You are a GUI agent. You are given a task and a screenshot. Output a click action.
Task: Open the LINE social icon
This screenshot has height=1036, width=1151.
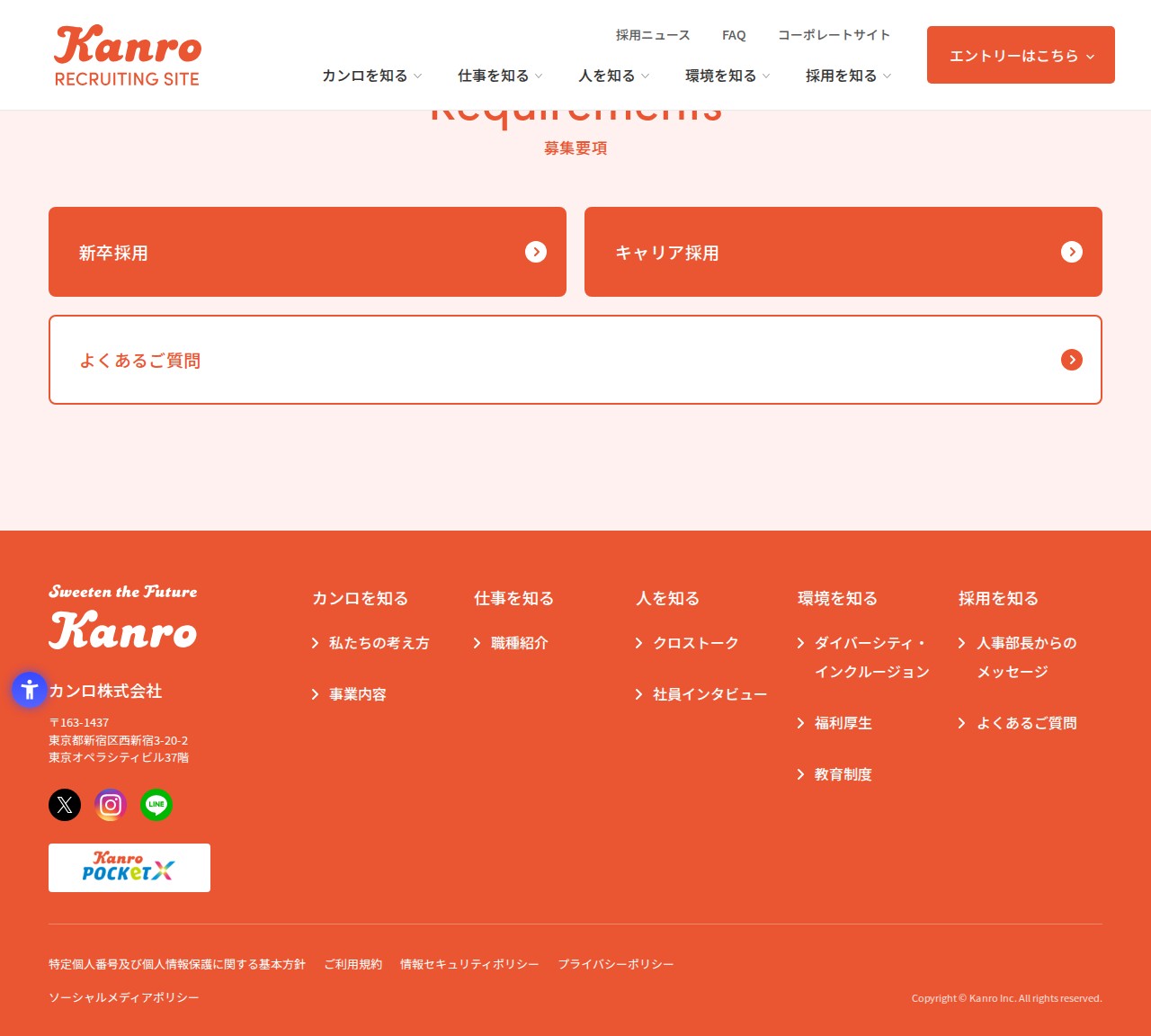click(x=156, y=805)
